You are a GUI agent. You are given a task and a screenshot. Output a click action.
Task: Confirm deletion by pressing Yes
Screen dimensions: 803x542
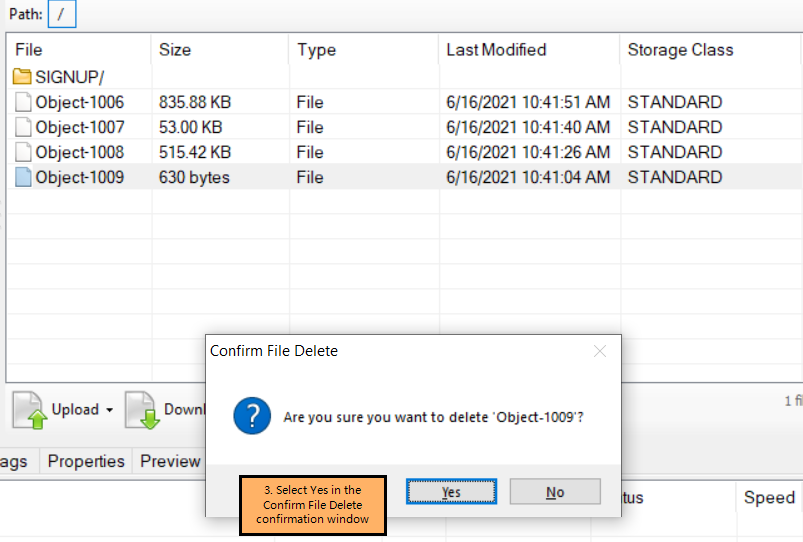coord(451,492)
